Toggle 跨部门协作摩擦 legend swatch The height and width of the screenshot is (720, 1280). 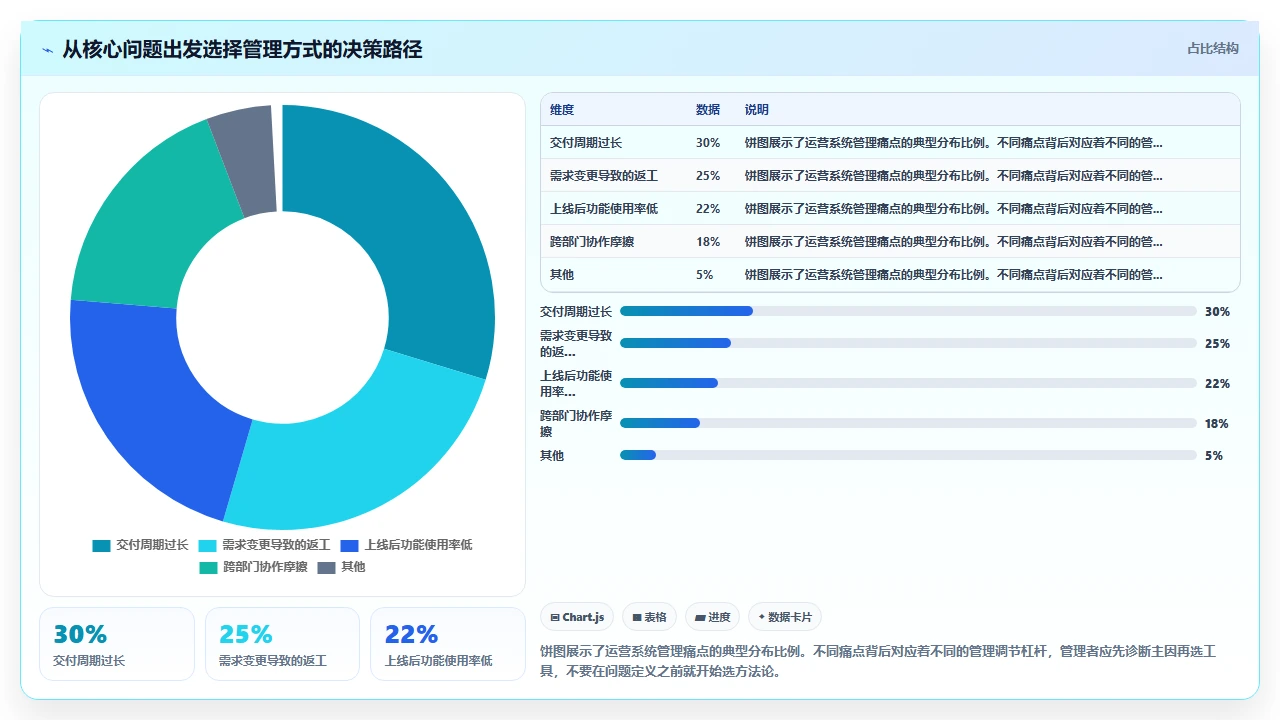click(208, 567)
